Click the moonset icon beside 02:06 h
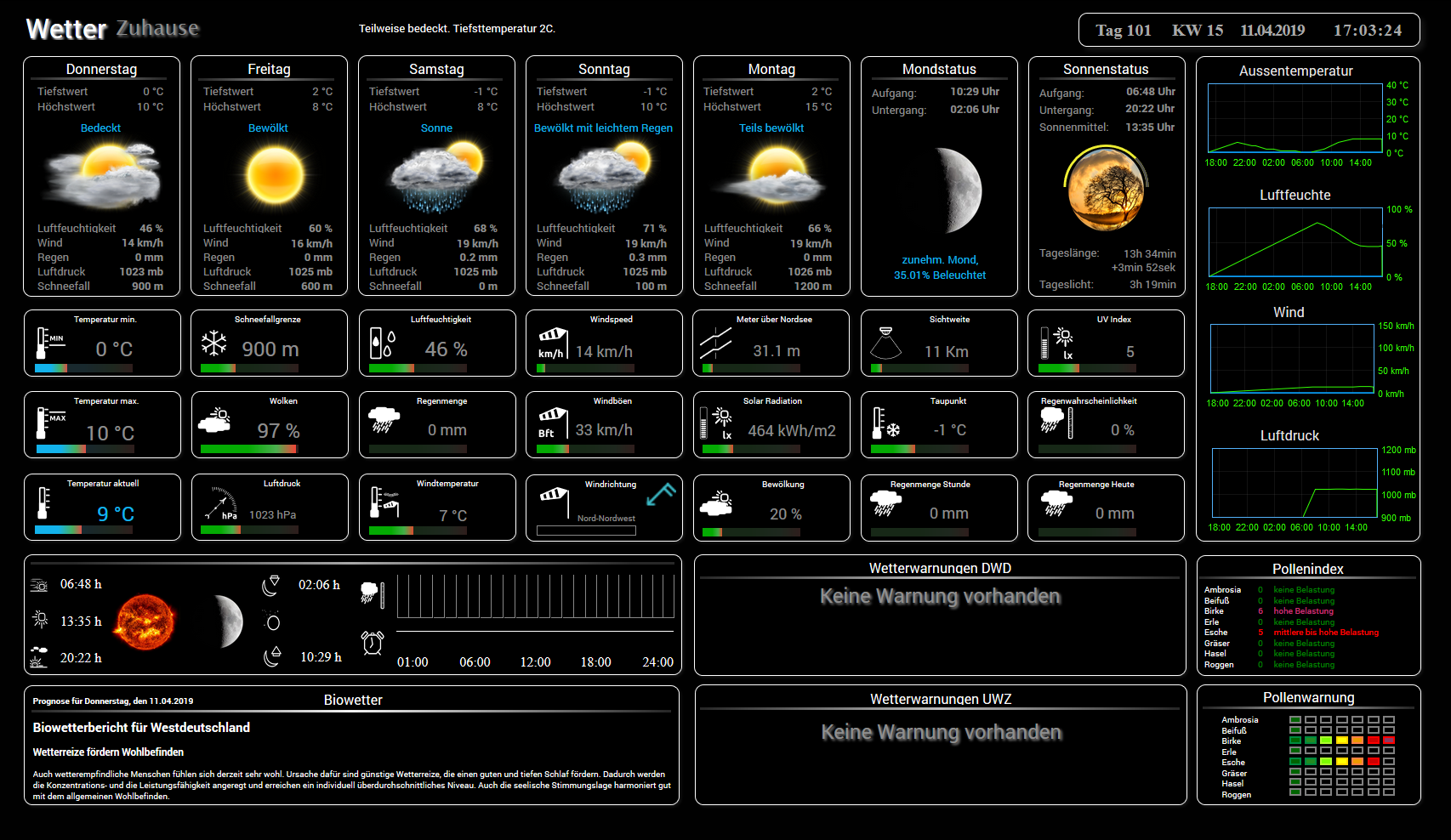Image resolution: width=1451 pixels, height=840 pixels. pyautogui.click(x=271, y=585)
